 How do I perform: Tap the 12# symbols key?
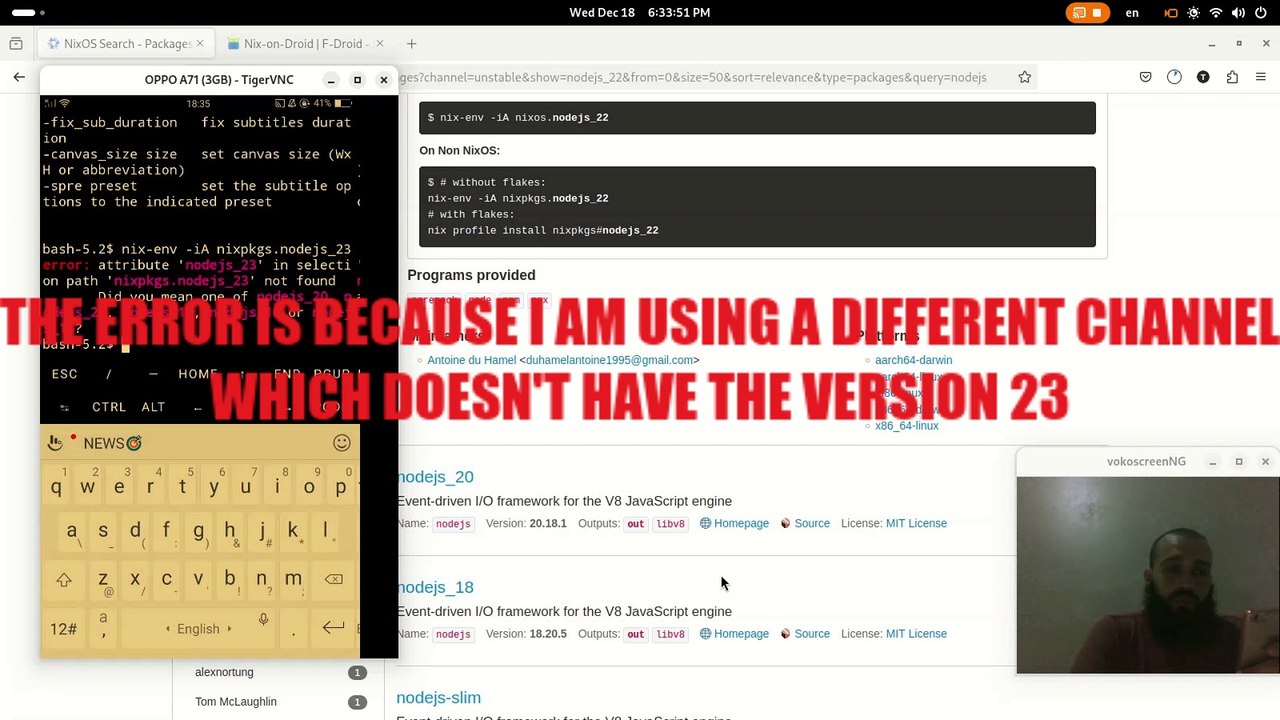click(64, 629)
